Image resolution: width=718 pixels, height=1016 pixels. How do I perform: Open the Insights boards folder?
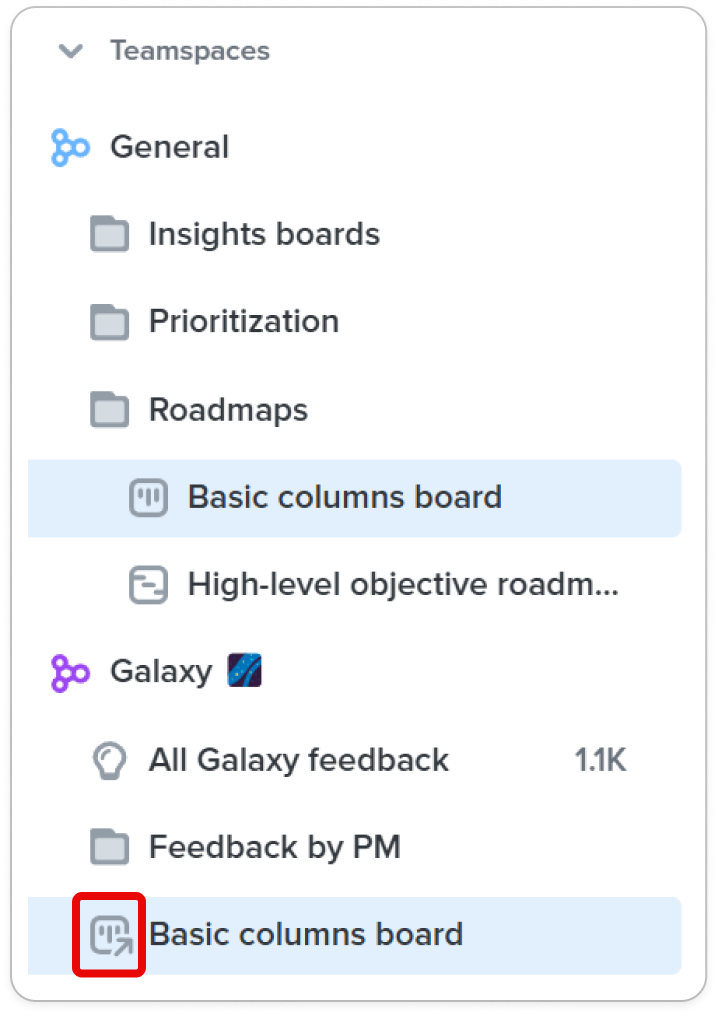pos(264,234)
